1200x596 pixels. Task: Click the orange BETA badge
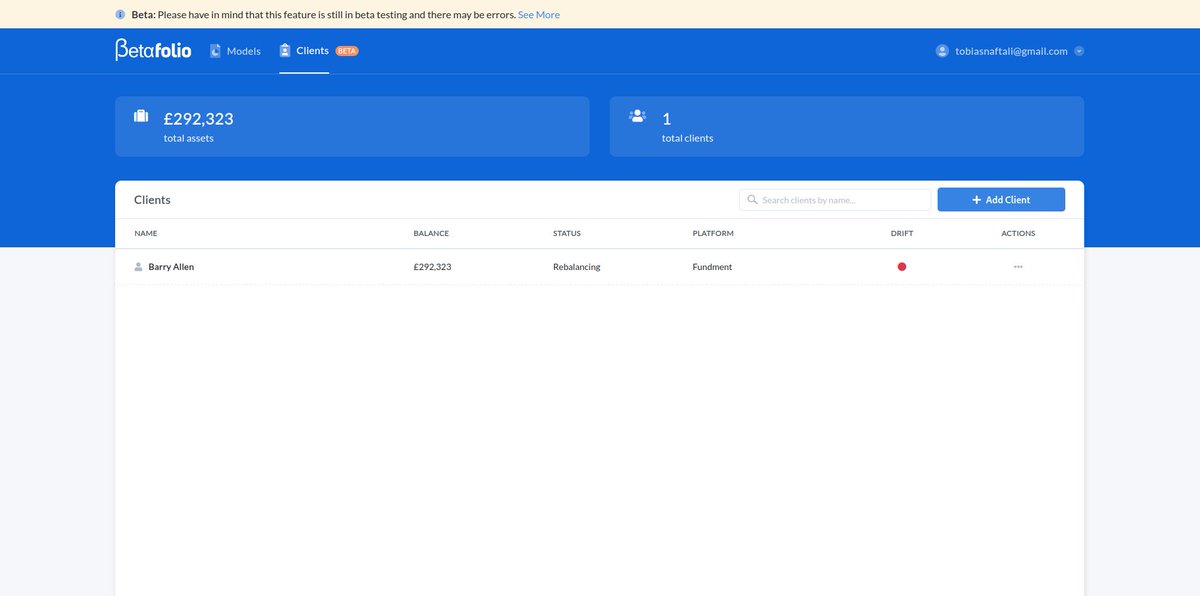(347, 49)
